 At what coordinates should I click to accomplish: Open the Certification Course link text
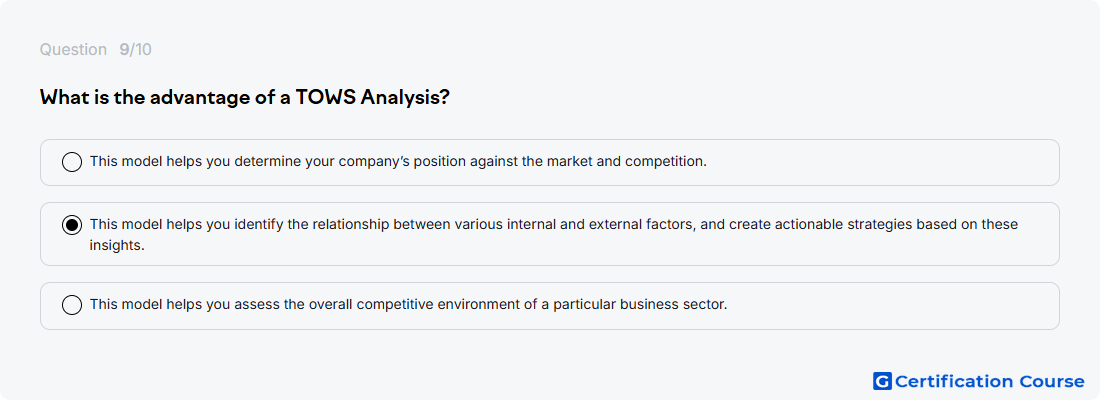[989, 381]
